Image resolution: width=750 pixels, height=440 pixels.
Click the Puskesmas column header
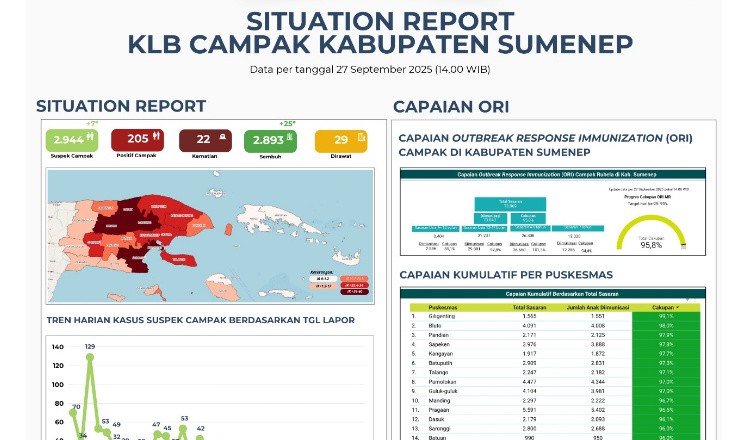pyautogui.click(x=443, y=307)
